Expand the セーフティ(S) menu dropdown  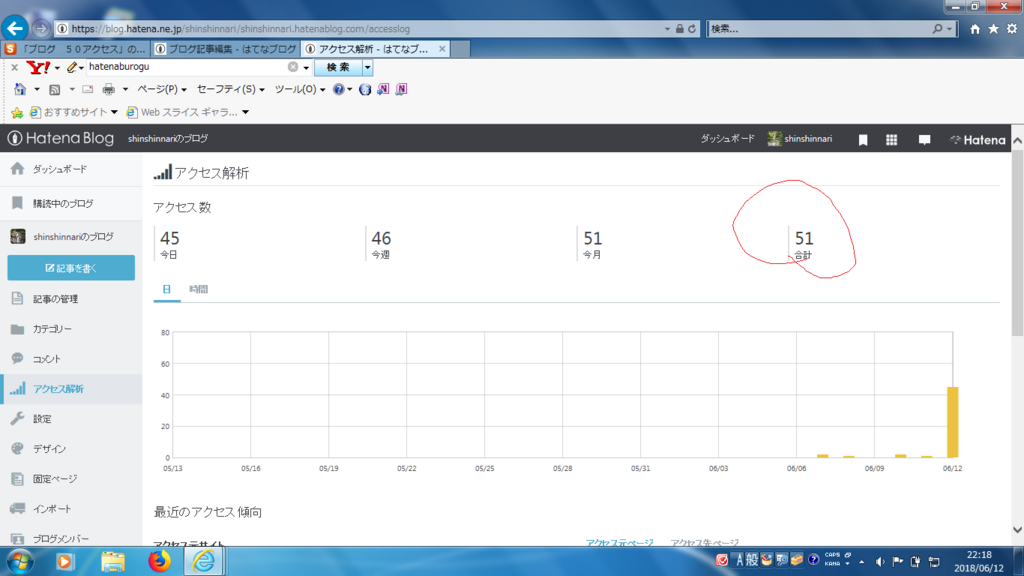(x=231, y=89)
